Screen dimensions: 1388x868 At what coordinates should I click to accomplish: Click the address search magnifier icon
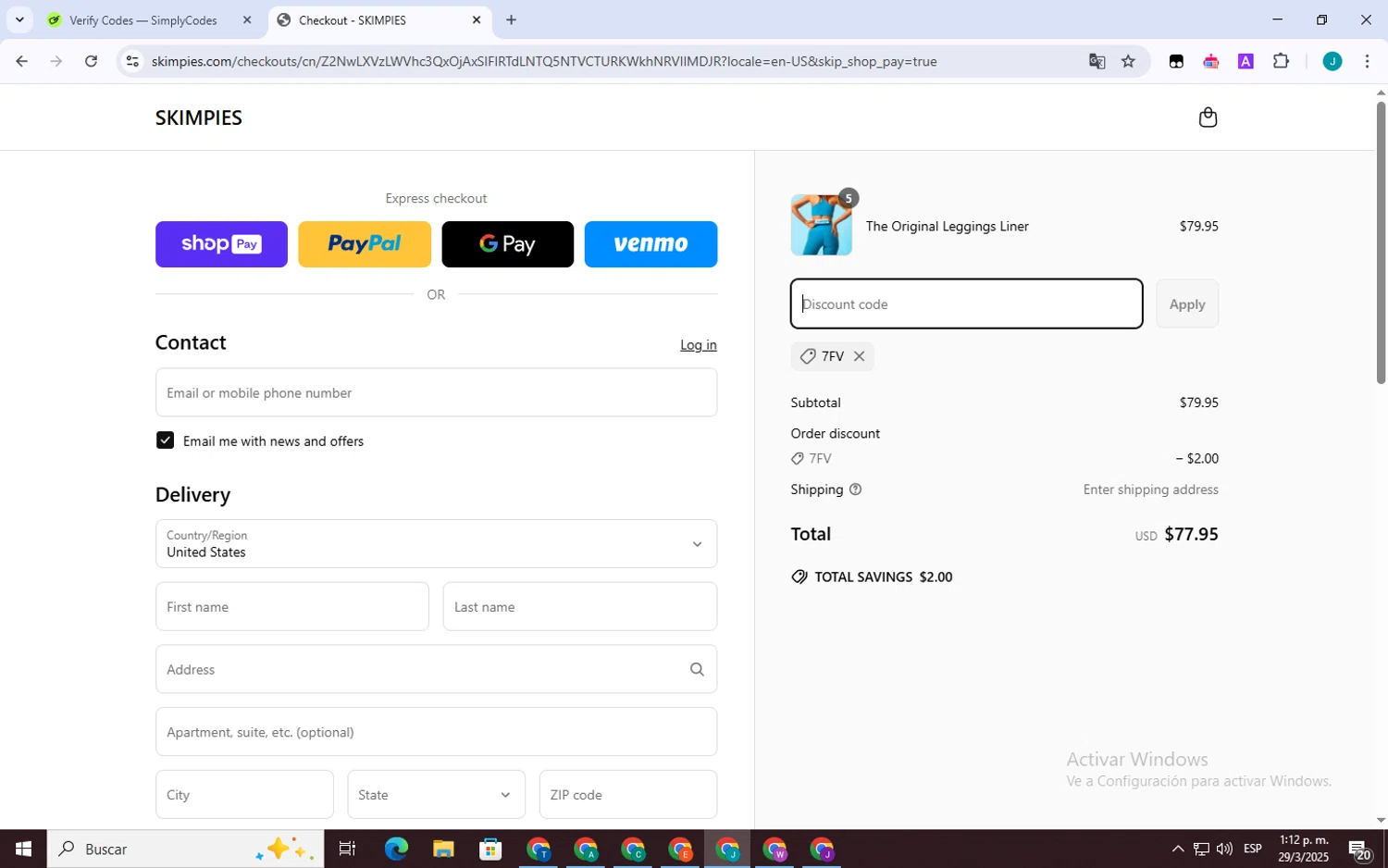pos(697,669)
